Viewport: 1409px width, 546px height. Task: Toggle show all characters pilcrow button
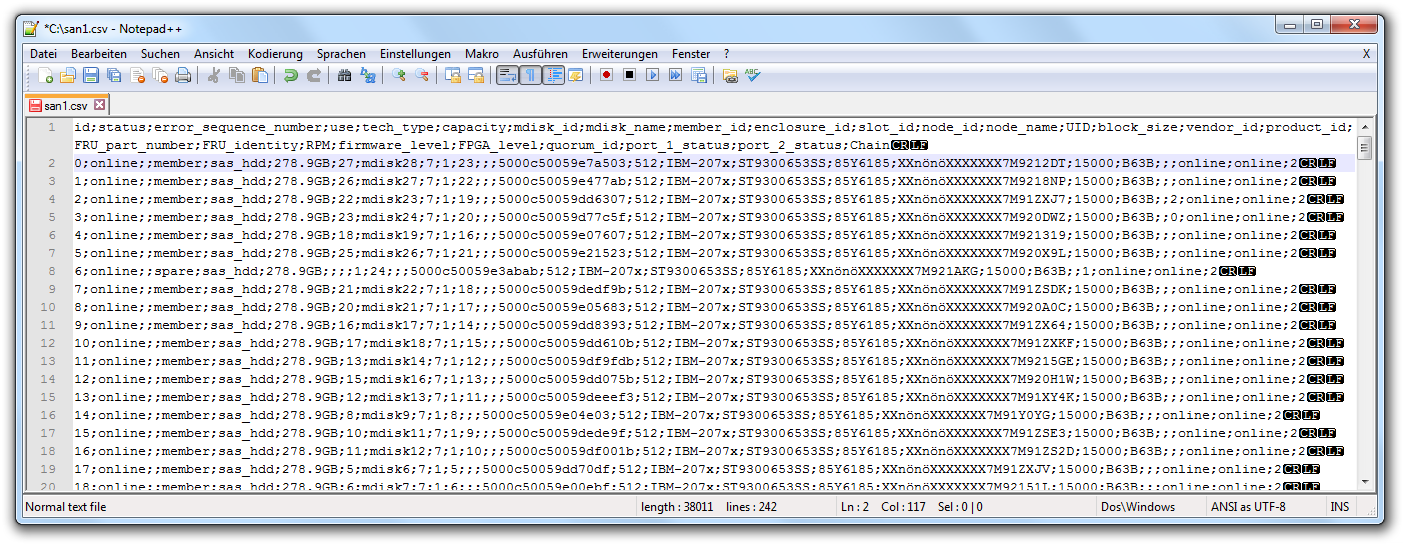[x=530, y=75]
